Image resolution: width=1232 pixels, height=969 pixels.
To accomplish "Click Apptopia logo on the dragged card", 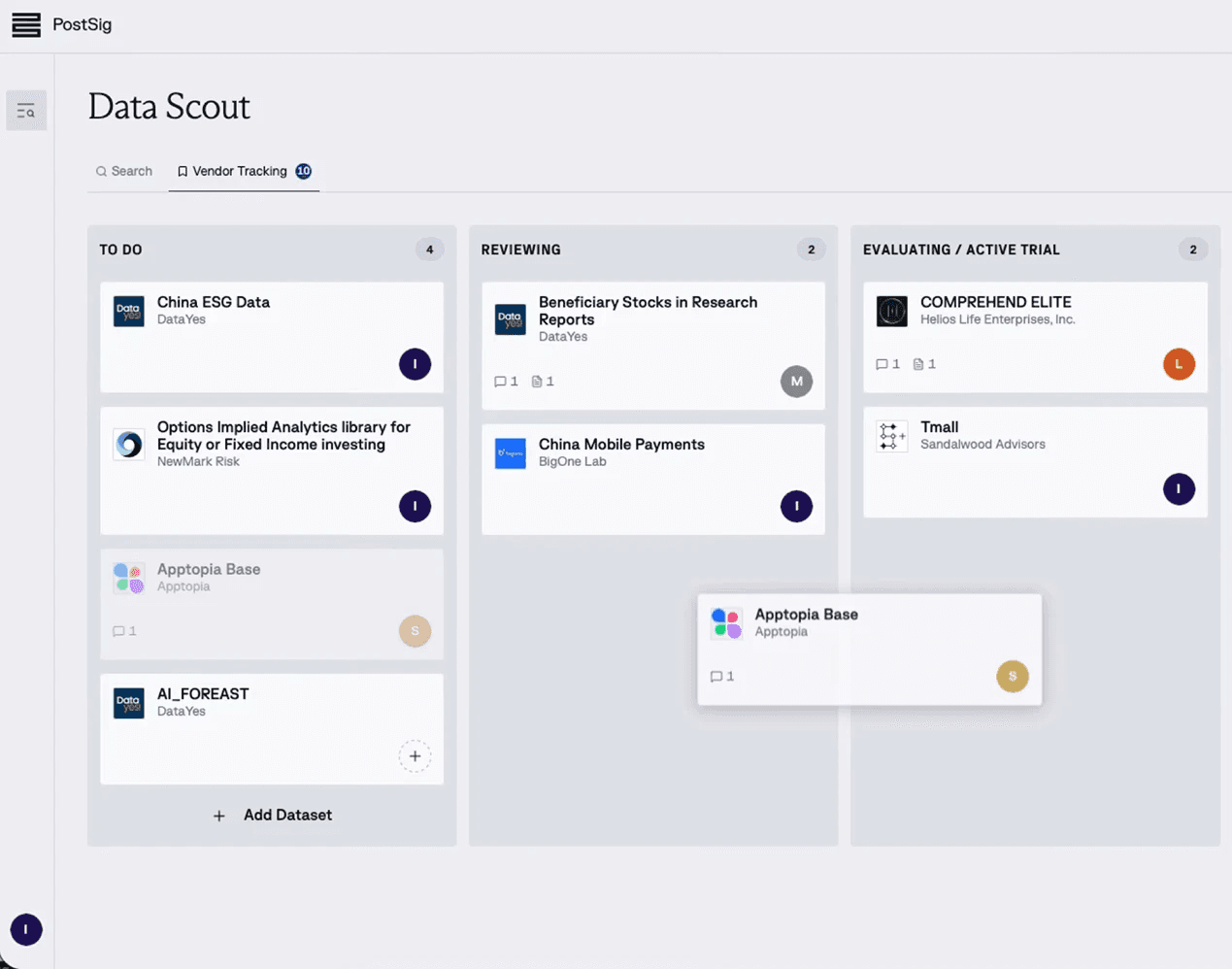I will [x=727, y=623].
